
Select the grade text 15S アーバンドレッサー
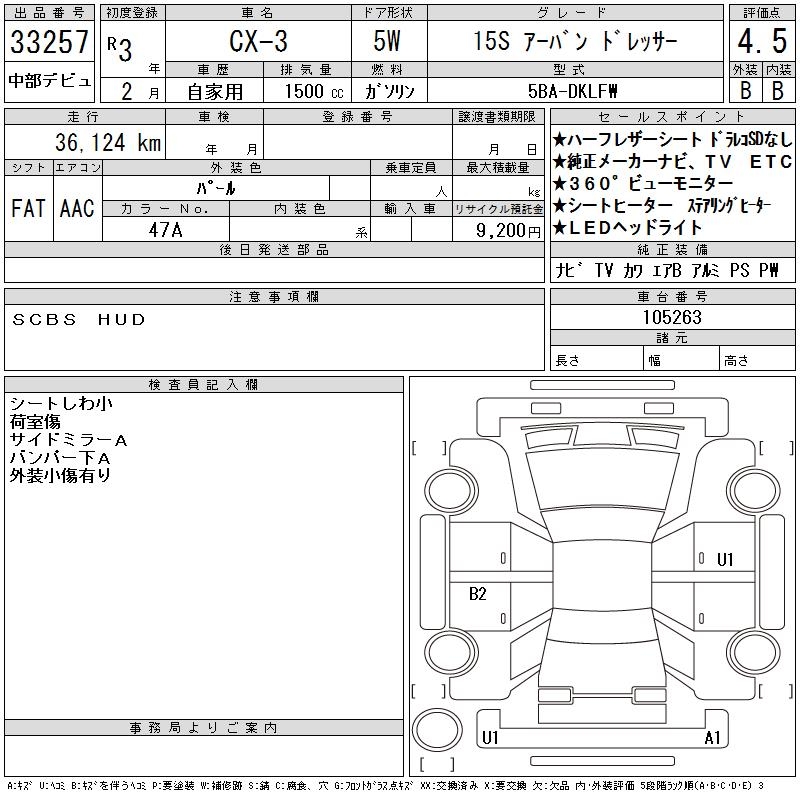click(x=575, y=41)
